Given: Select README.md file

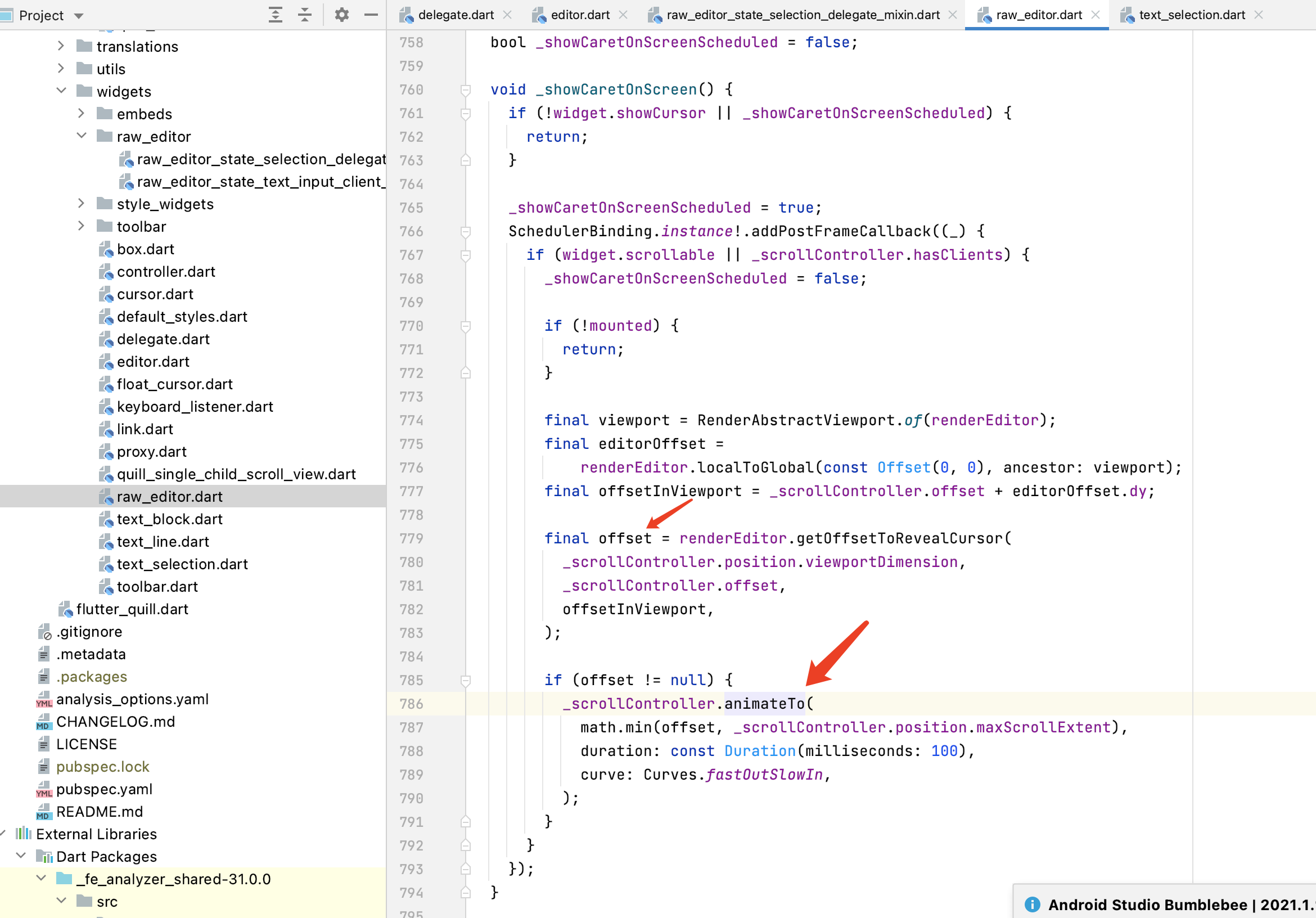Looking at the screenshot, I should 99,811.
